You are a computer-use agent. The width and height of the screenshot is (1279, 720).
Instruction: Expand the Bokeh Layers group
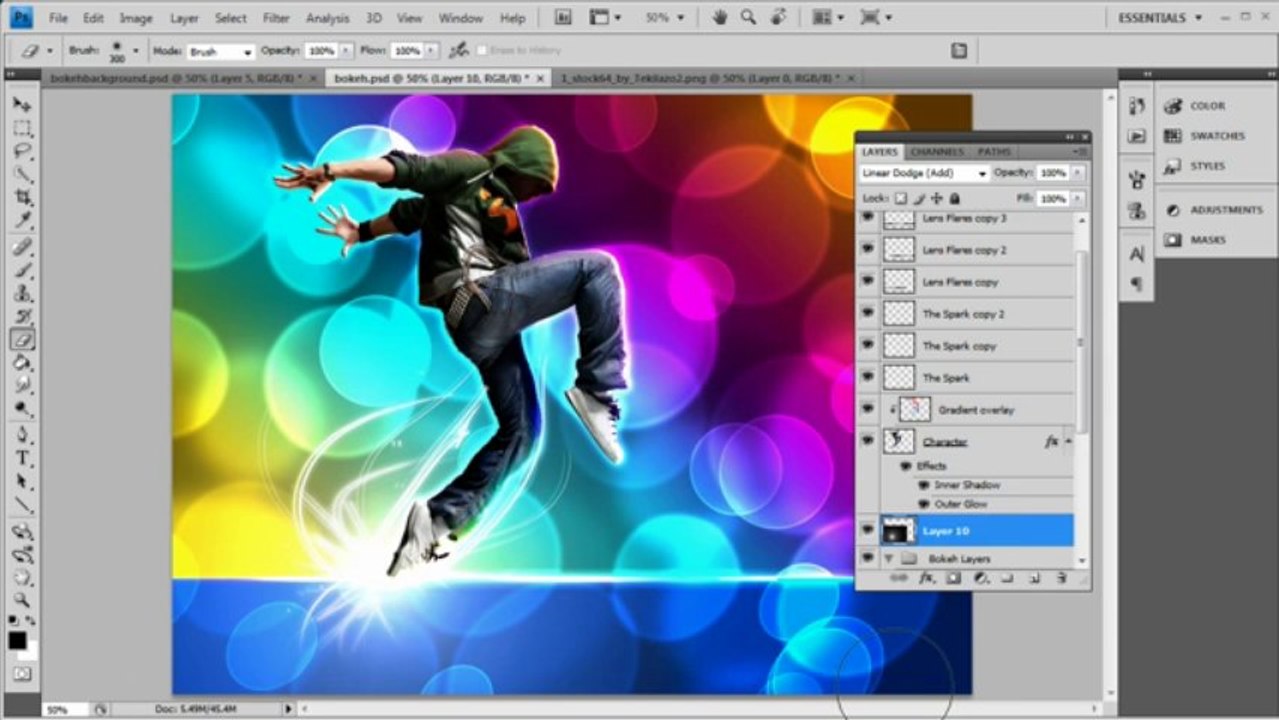[x=888, y=559]
